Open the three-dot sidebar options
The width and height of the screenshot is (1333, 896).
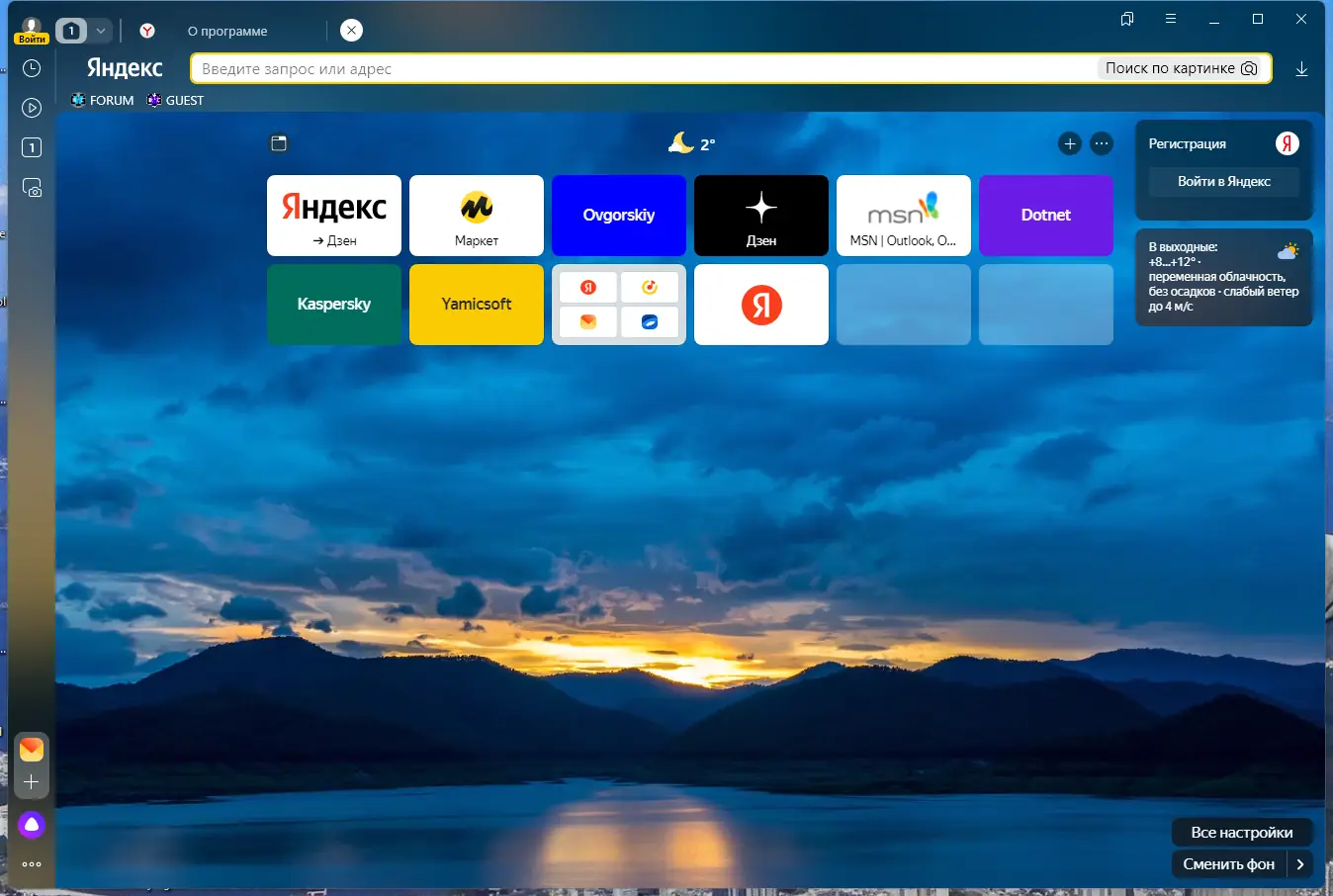pos(32,864)
